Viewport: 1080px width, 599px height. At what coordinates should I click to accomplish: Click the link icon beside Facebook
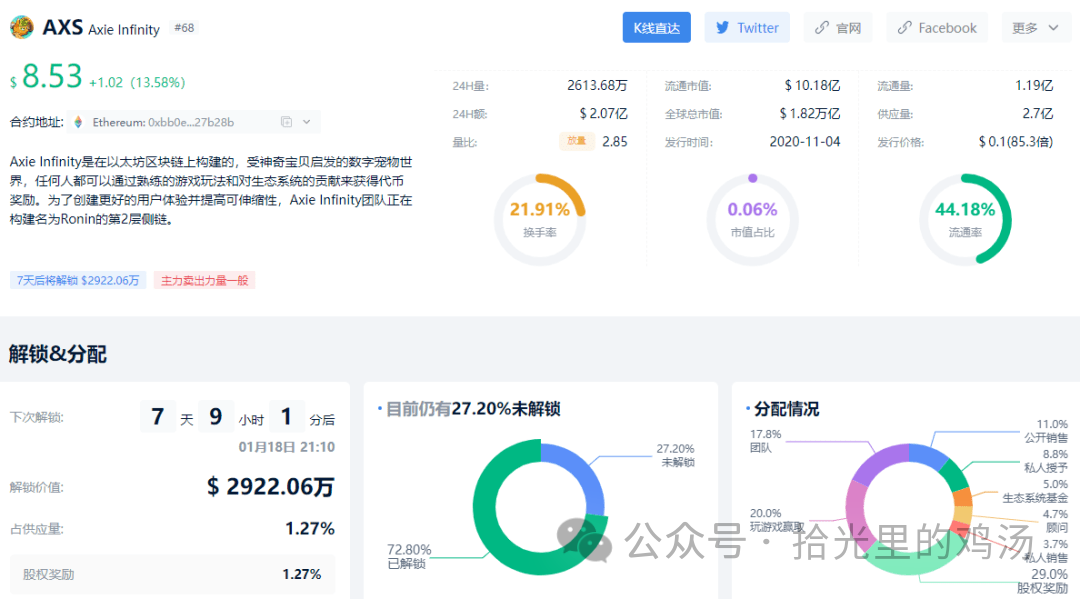coord(904,28)
